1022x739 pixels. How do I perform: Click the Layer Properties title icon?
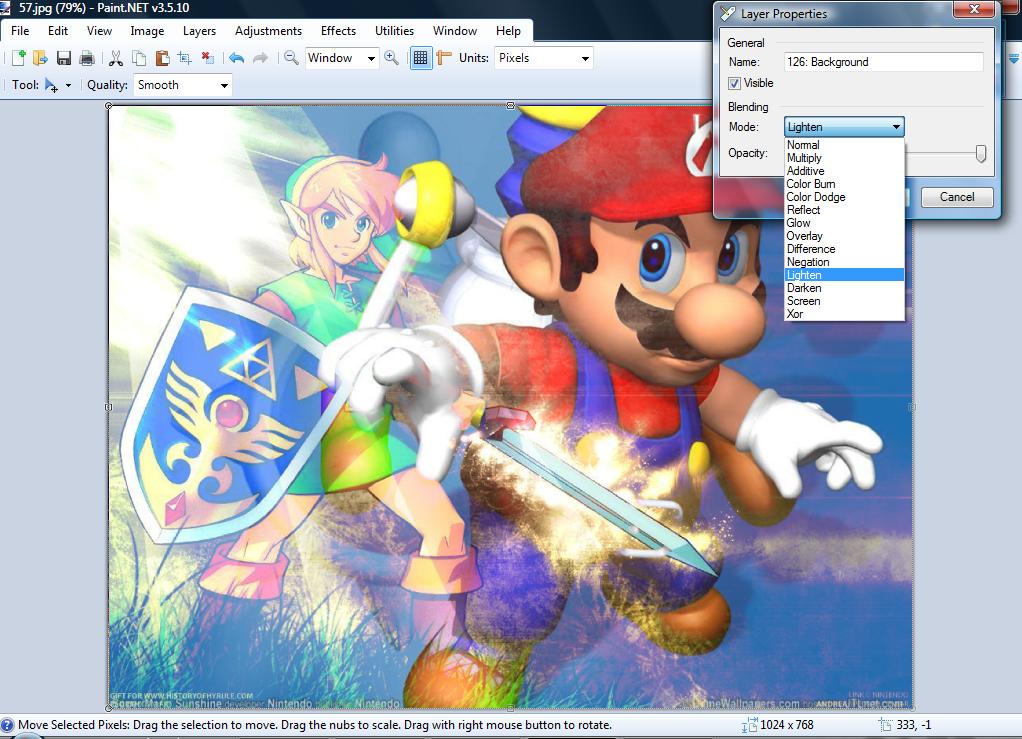(728, 13)
